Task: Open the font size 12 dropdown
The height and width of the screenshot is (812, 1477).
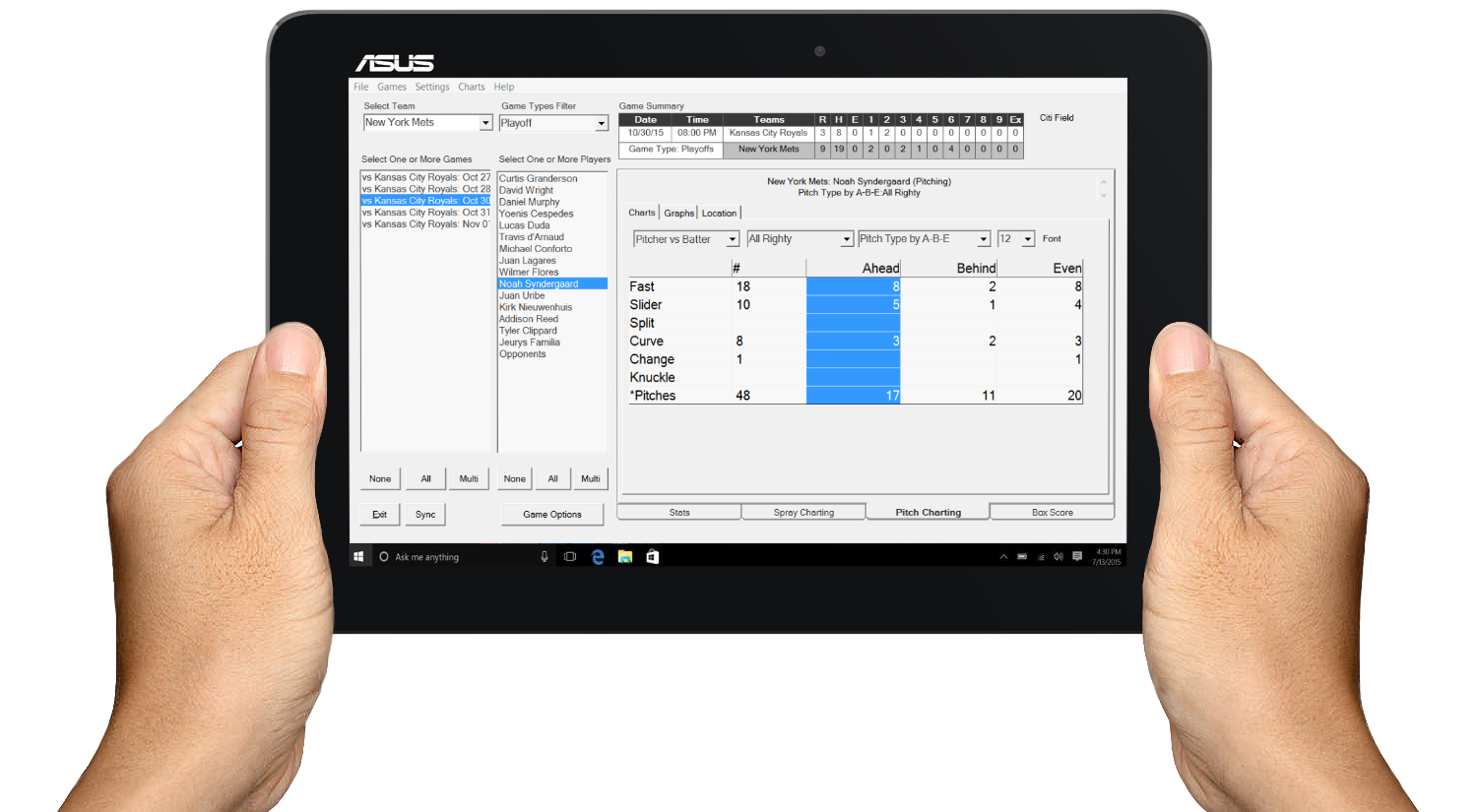Action: tap(1028, 239)
